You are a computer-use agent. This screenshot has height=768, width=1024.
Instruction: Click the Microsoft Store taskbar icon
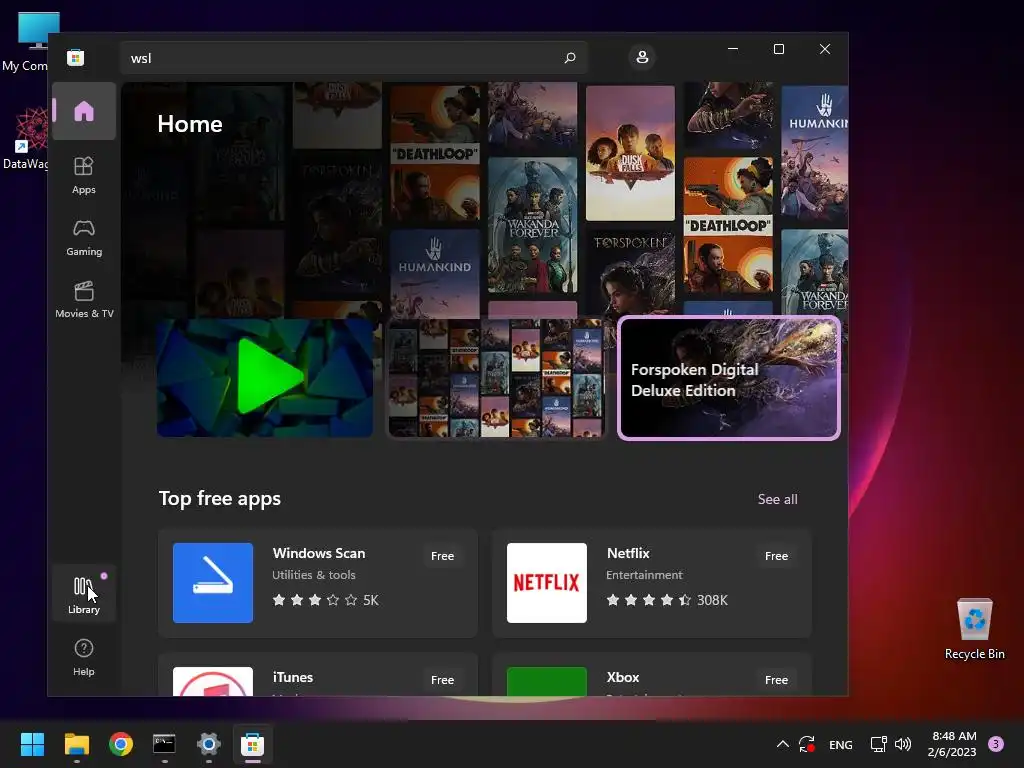252,744
